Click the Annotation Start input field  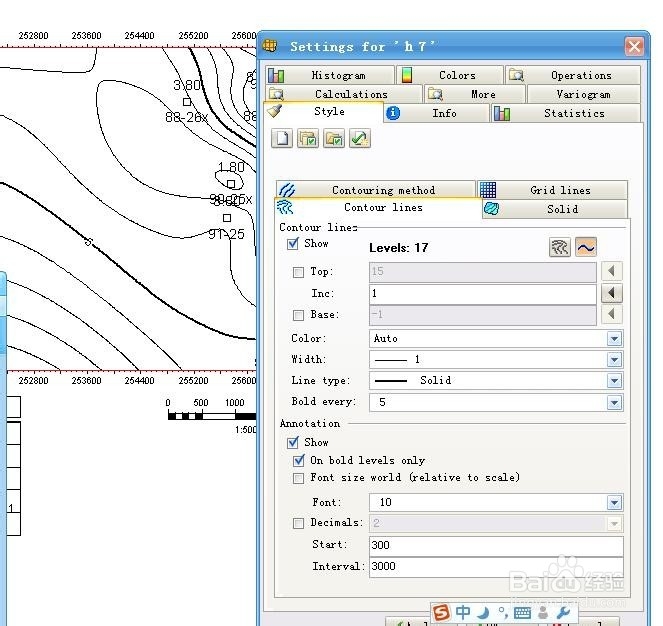pos(496,545)
